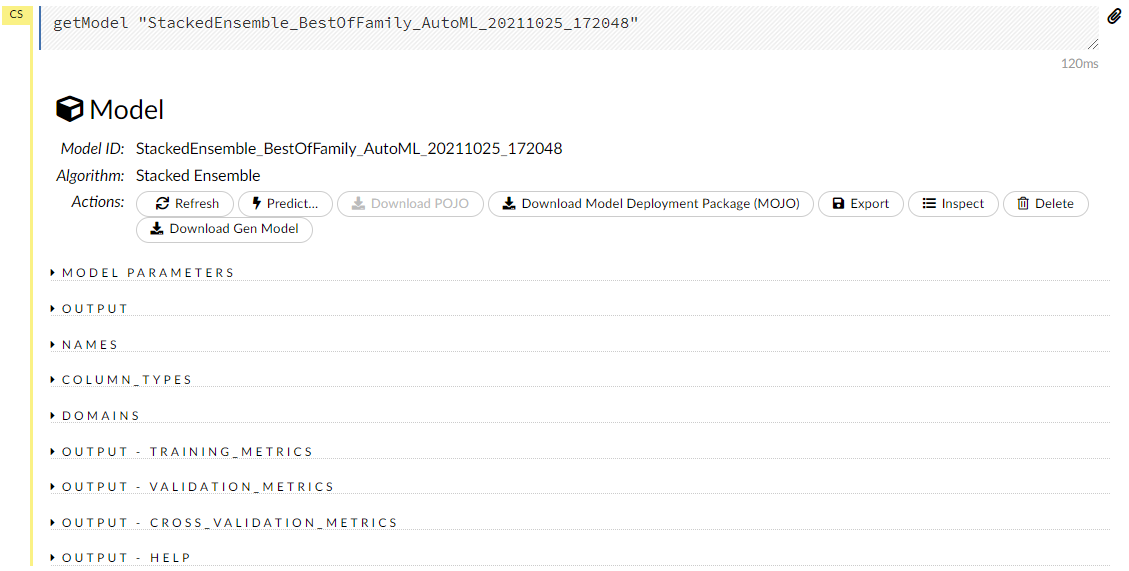Expand the Model Parameters section
This screenshot has height=571, width=1129.
(x=147, y=273)
